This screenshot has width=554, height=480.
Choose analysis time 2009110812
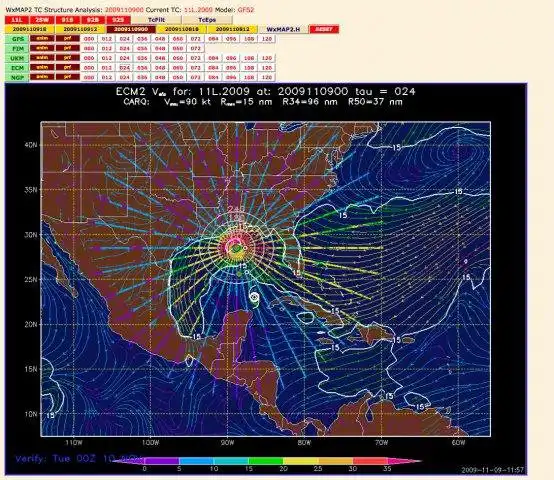(x=233, y=29)
